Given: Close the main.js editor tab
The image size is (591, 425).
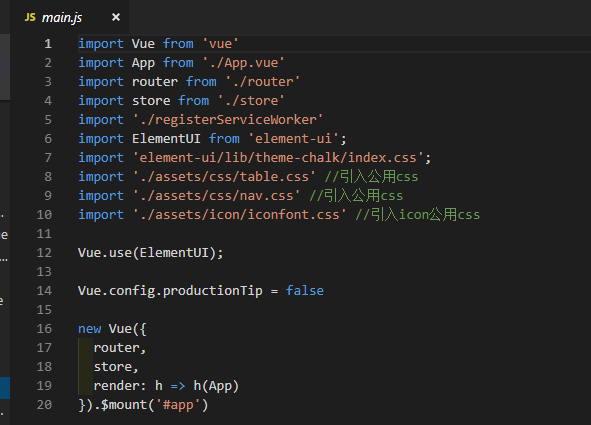Looking at the screenshot, I should point(116,17).
